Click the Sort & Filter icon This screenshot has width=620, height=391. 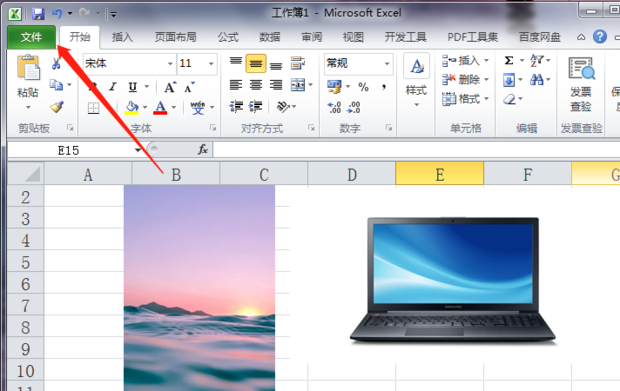(537, 60)
